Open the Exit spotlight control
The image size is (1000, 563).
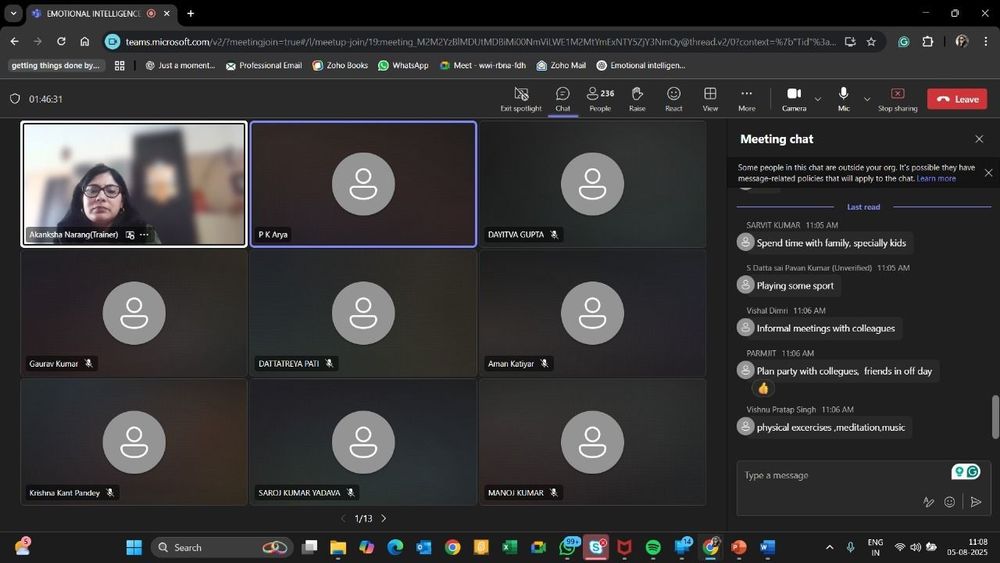520,98
